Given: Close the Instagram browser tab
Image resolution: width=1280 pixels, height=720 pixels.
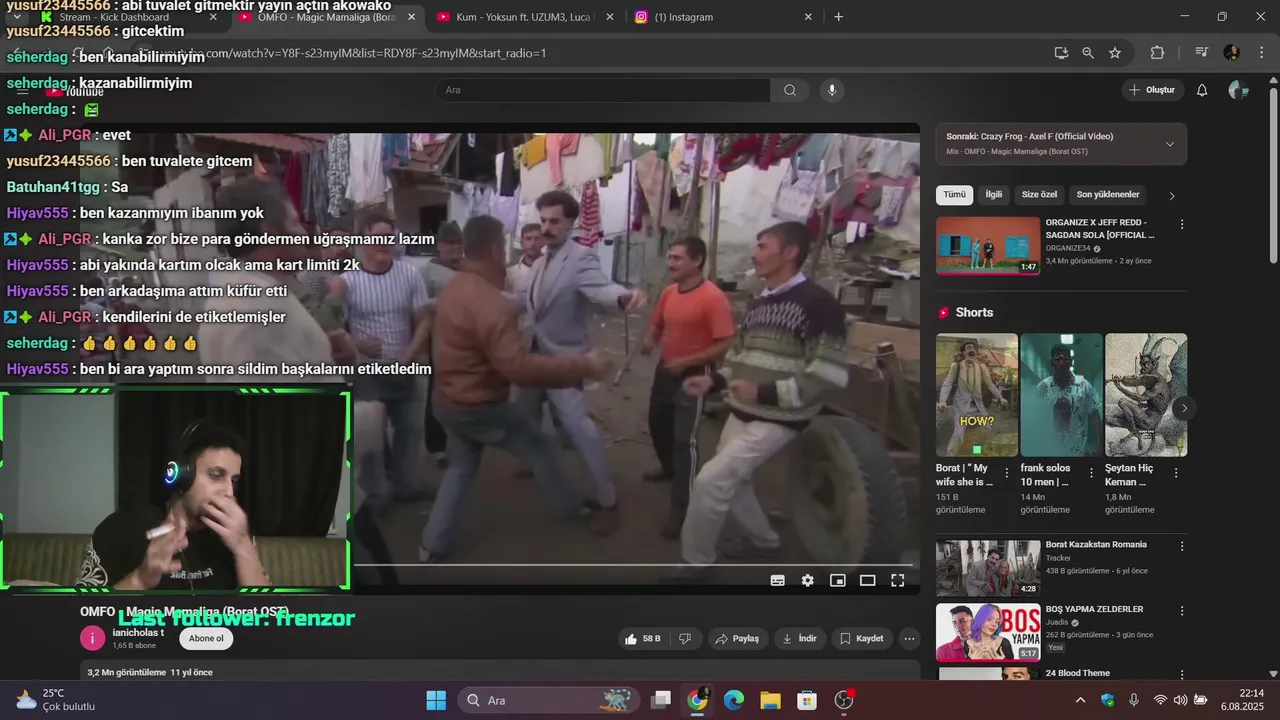Looking at the screenshot, I should (808, 17).
